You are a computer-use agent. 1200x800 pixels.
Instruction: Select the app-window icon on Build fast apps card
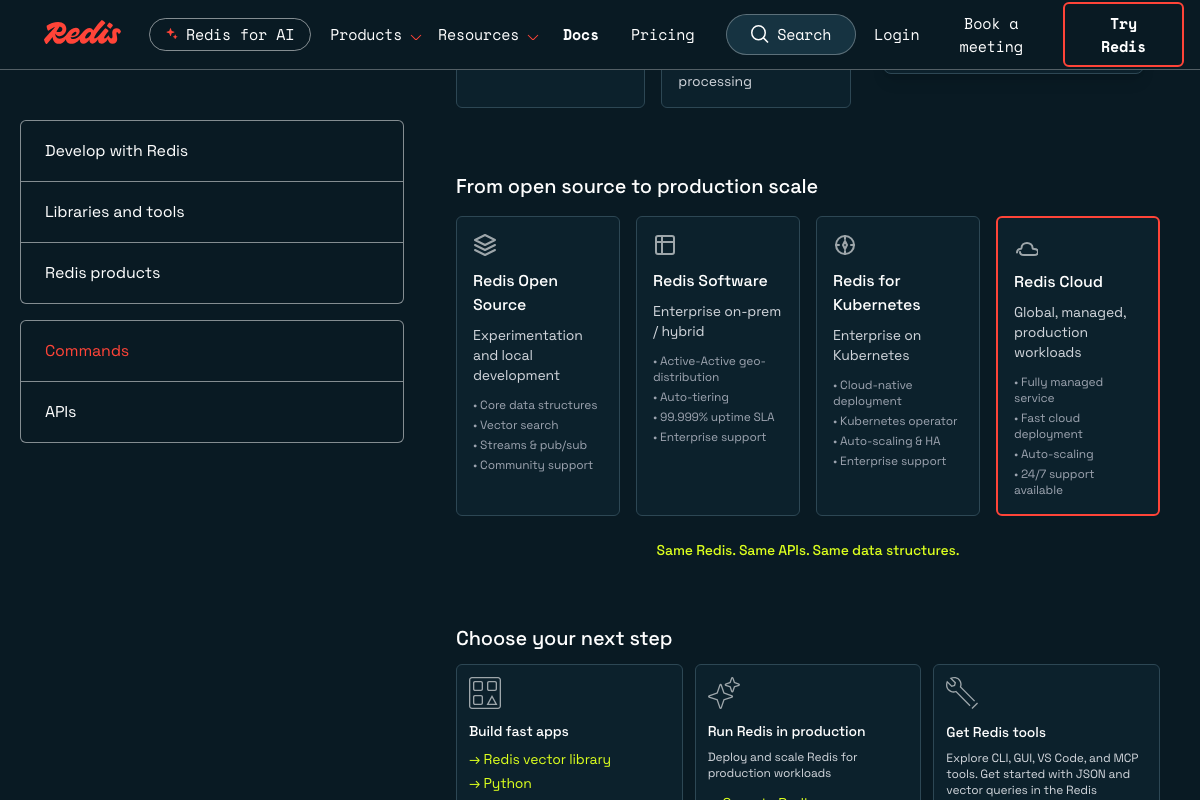[x=485, y=692]
